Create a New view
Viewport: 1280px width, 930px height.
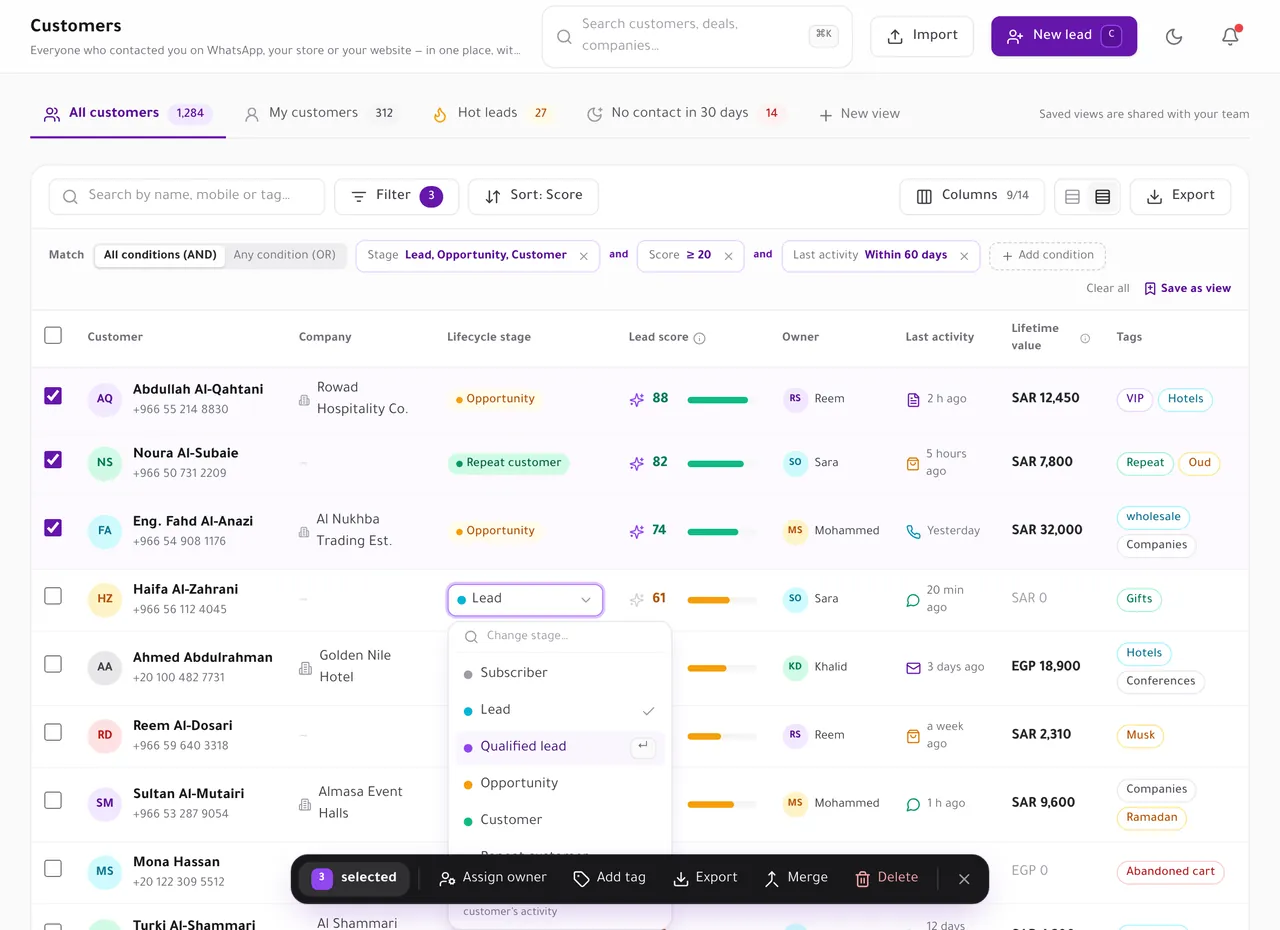859,114
